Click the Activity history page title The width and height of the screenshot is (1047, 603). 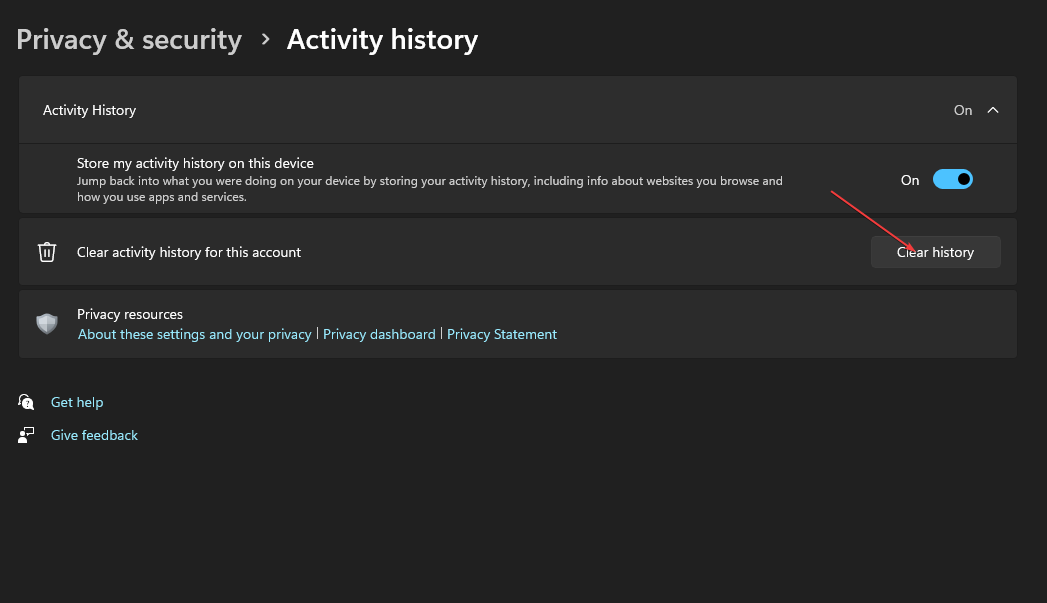pyautogui.click(x=382, y=39)
